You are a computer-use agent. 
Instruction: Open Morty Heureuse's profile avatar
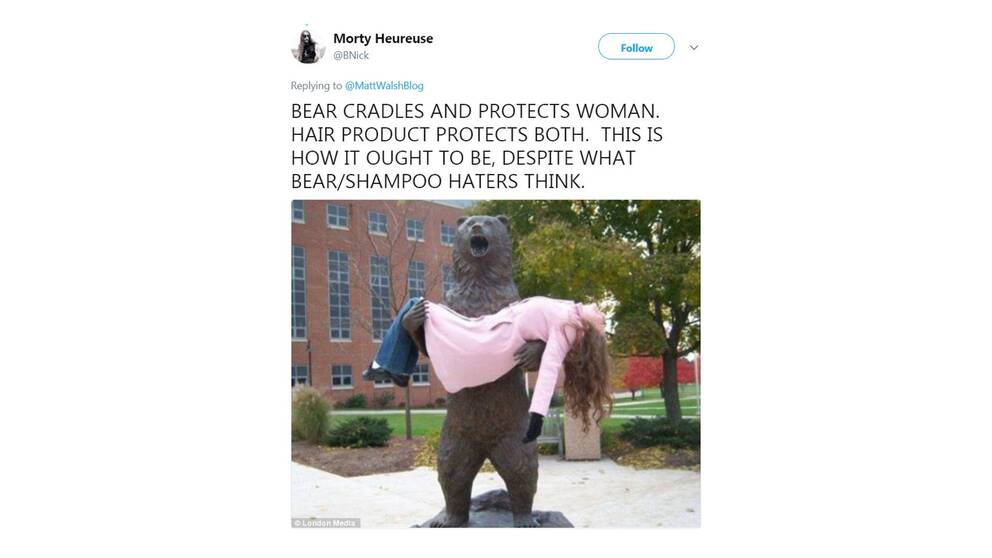click(307, 47)
